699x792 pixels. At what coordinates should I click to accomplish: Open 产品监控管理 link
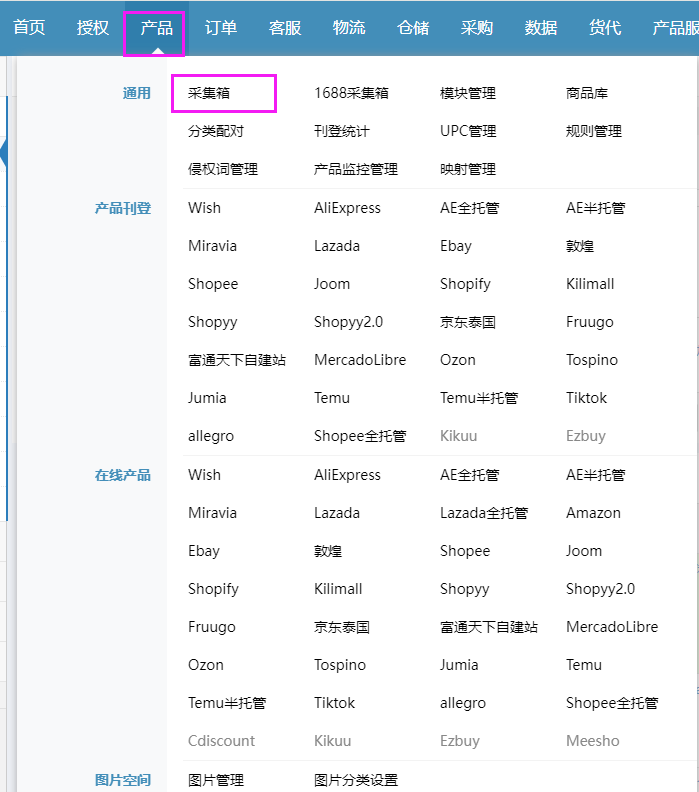(356, 169)
